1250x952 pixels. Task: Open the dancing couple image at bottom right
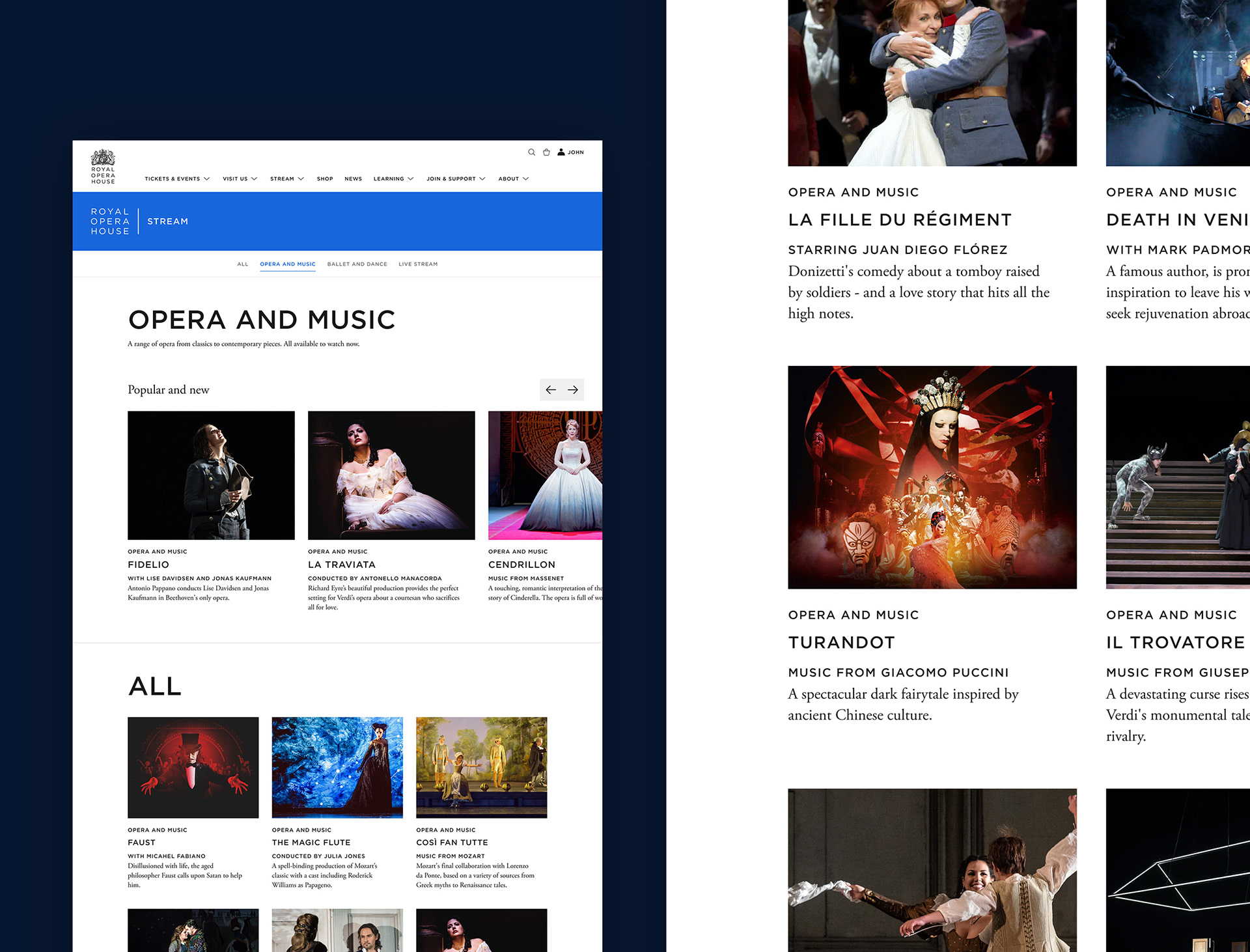click(932, 871)
